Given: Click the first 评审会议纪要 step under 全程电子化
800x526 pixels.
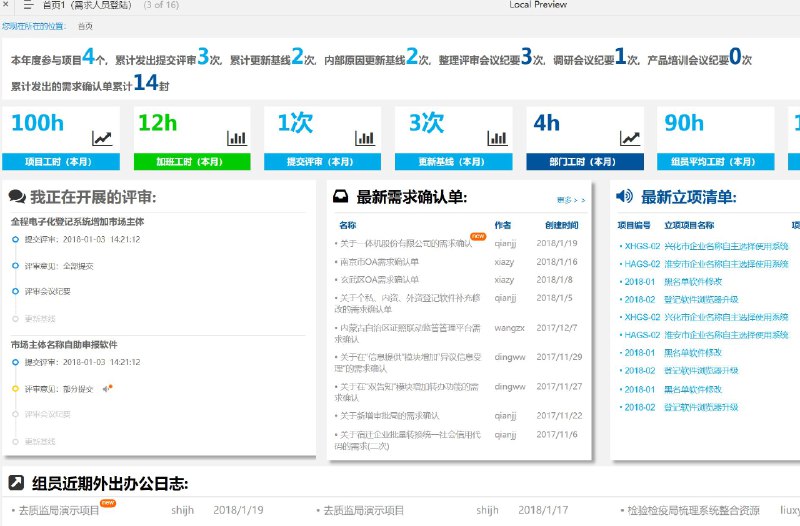Looking at the screenshot, I should [47, 291].
